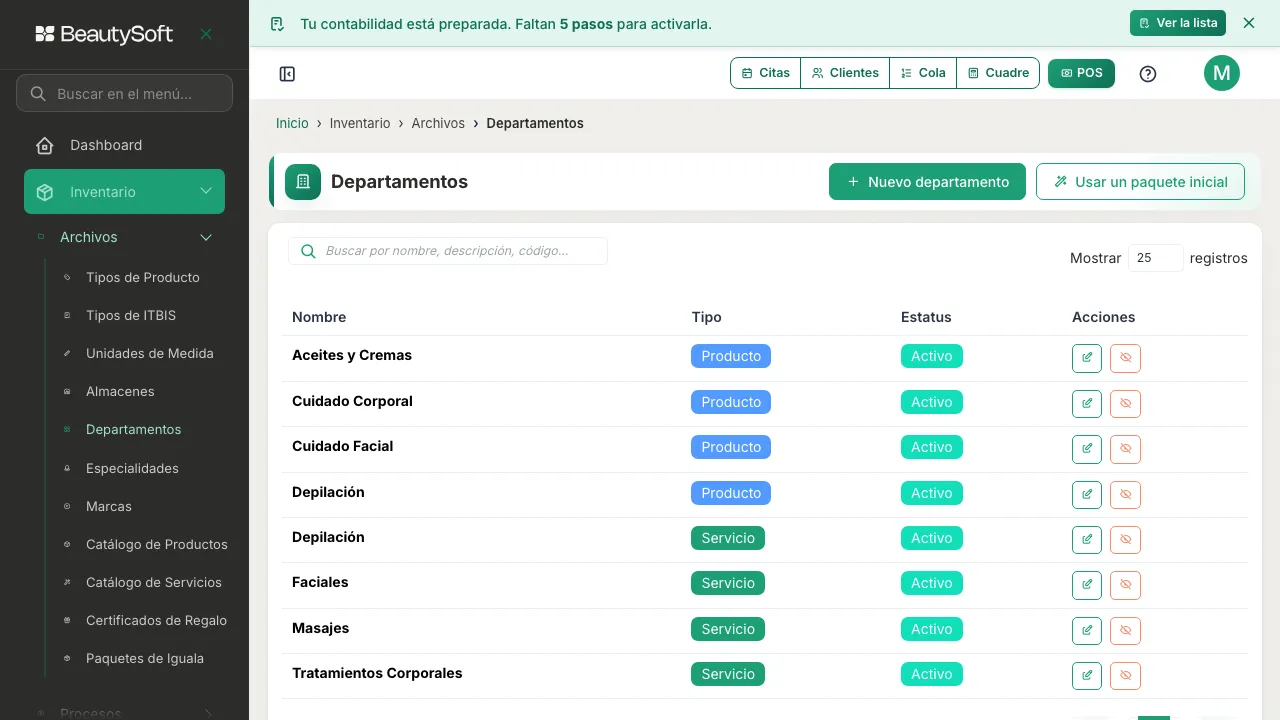
Task: Open Marcas from the sidebar
Action: click(109, 506)
